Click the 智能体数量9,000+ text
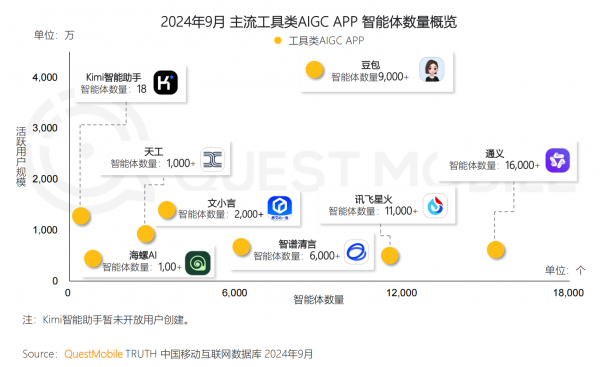This screenshot has width=600, height=367. click(x=370, y=77)
